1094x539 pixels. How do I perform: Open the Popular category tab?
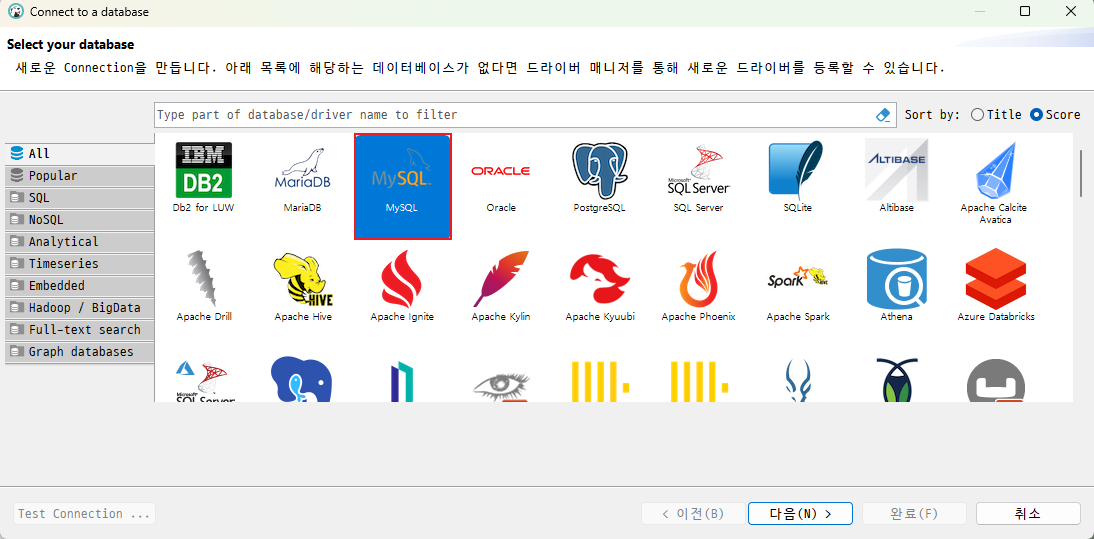pyautogui.click(x=80, y=176)
